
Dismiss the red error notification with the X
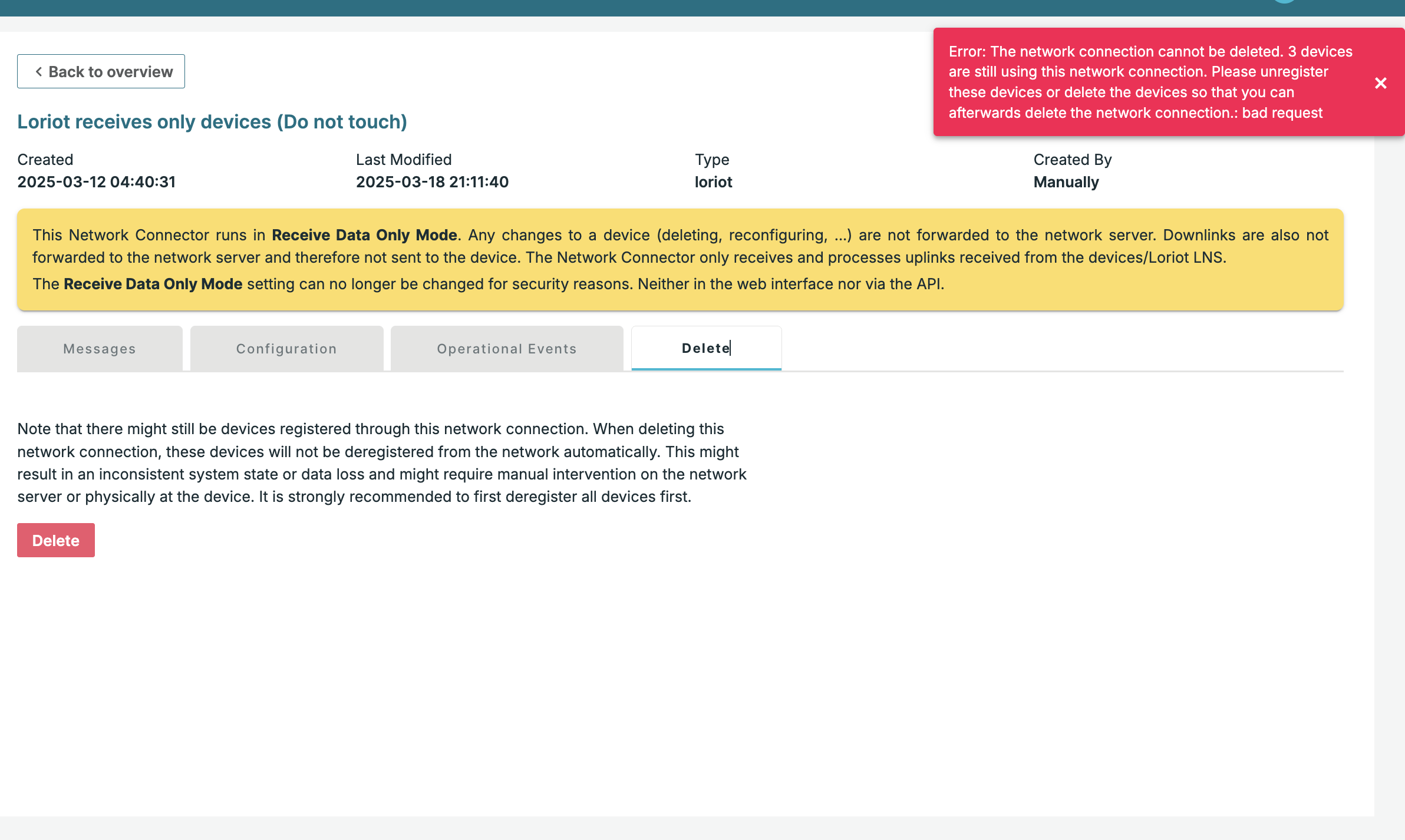(x=1380, y=83)
